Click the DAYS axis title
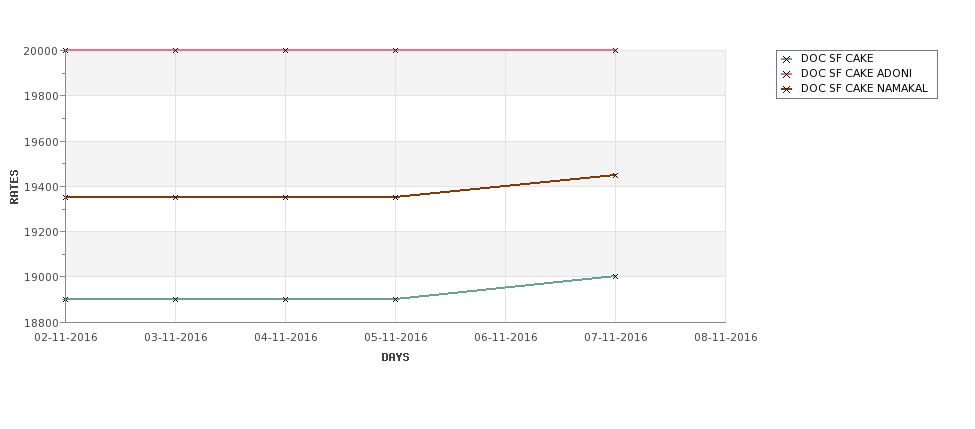This screenshot has height=429, width=975. [395, 358]
